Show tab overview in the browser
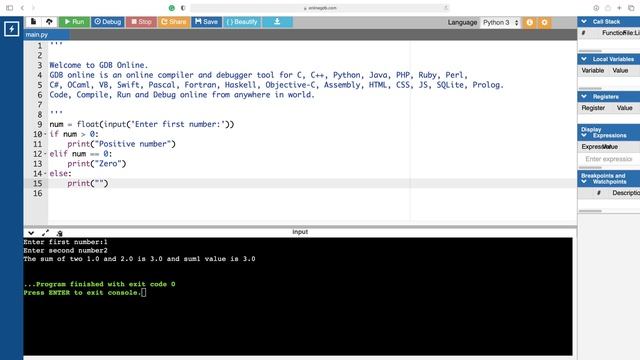The height and width of the screenshot is (360, 640). click(631, 8)
